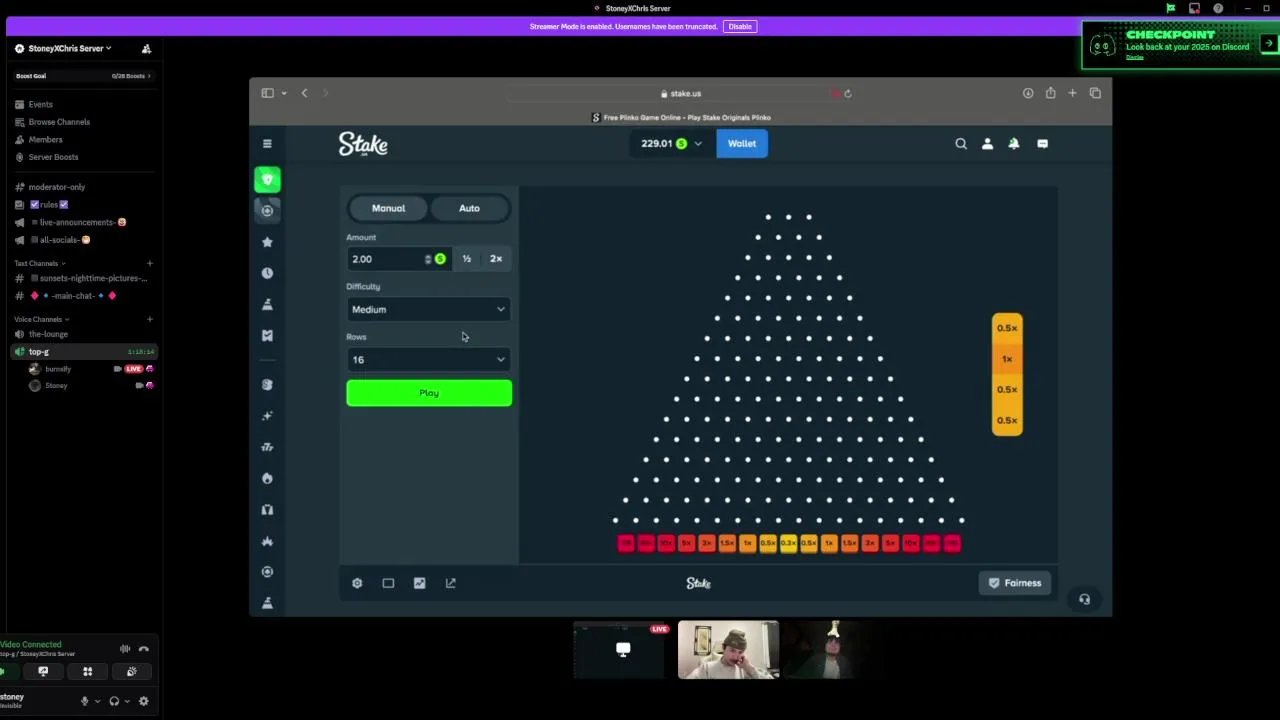The image size is (1280, 720).
Task: Halve the bet with ½ button
Action: click(x=466, y=259)
